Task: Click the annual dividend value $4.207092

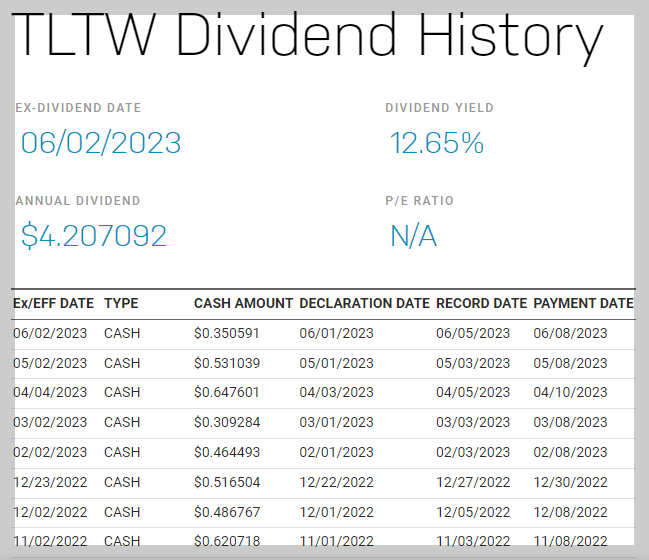Action: click(x=94, y=236)
